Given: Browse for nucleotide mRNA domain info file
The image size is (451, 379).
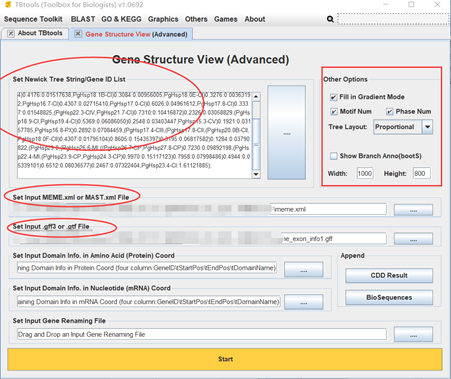Looking at the screenshot, I should click(x=304, y=302).
